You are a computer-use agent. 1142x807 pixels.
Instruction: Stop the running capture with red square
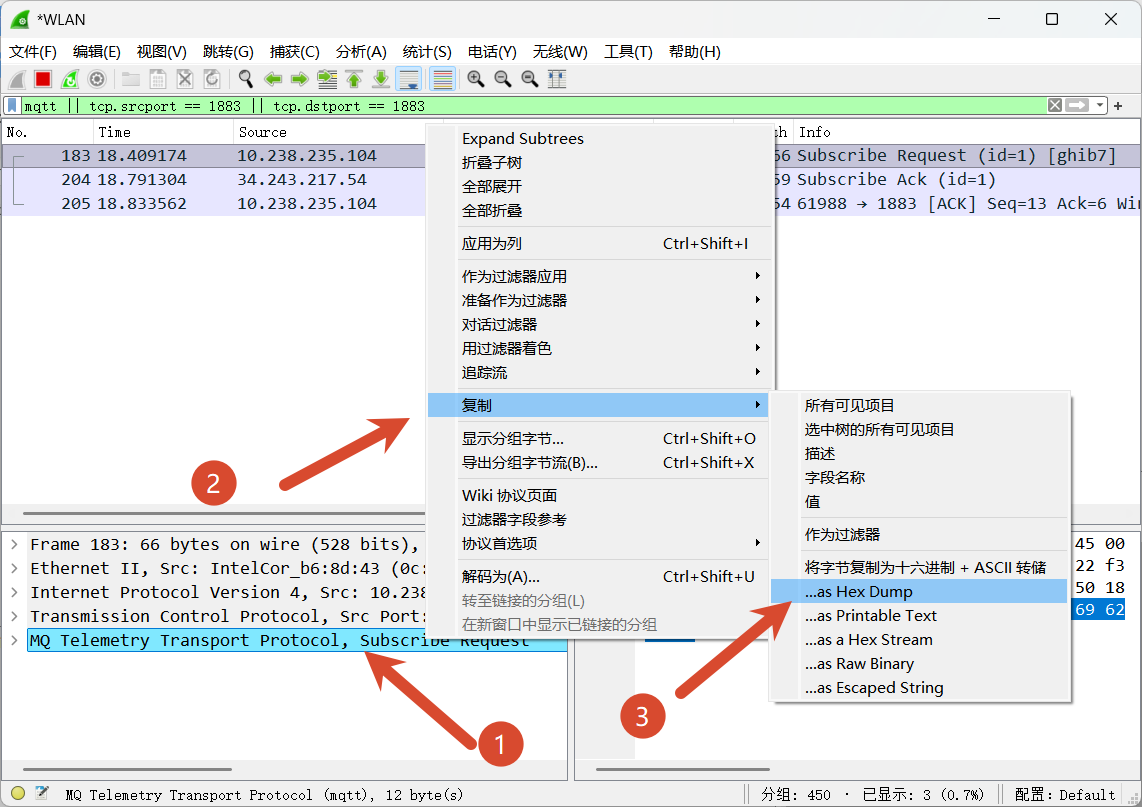[x=43, y=79]
